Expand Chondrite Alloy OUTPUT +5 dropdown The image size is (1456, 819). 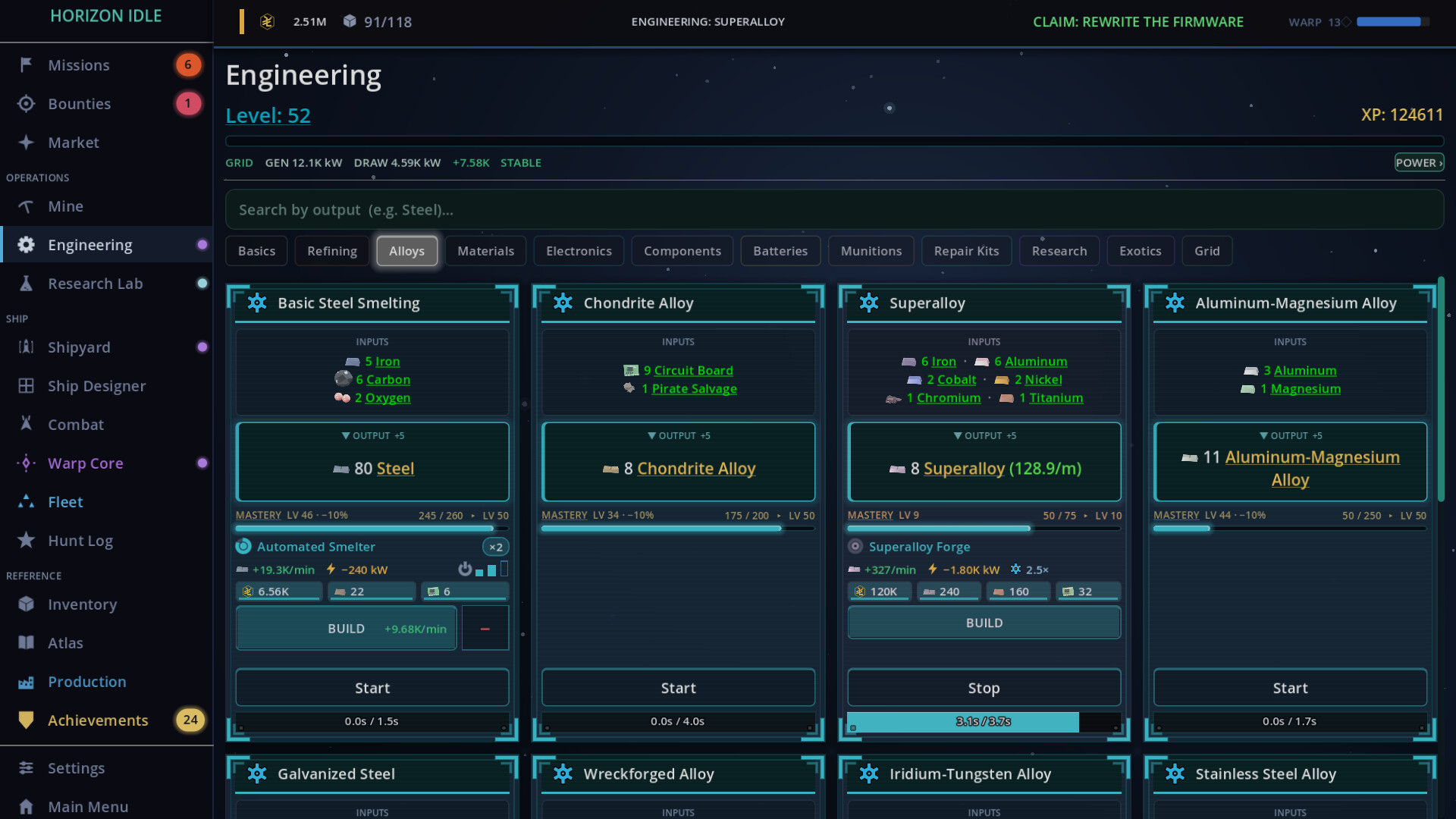(x=679, y=436)
